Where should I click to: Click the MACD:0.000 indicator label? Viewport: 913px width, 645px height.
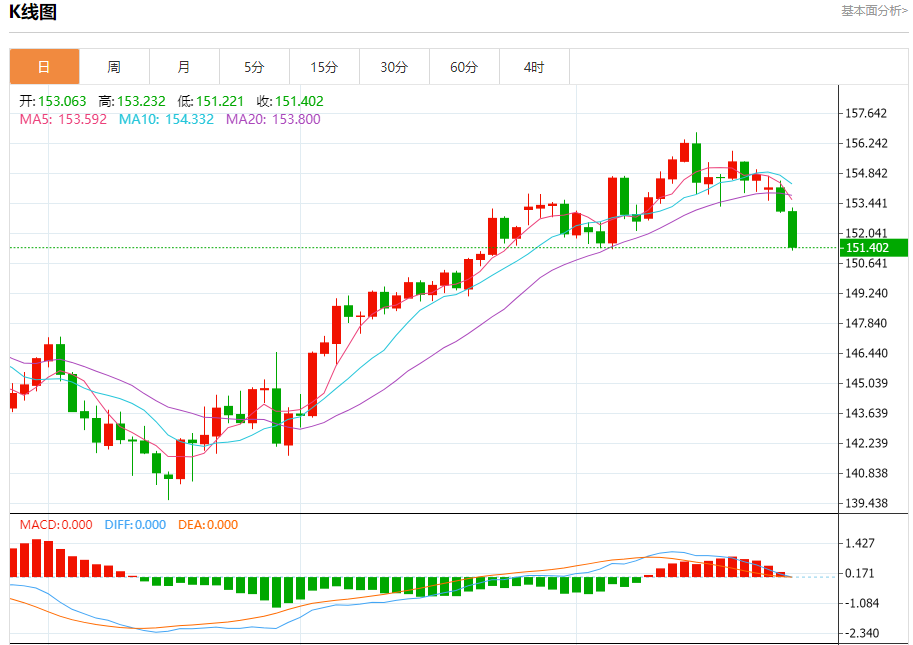pos(56,524)
